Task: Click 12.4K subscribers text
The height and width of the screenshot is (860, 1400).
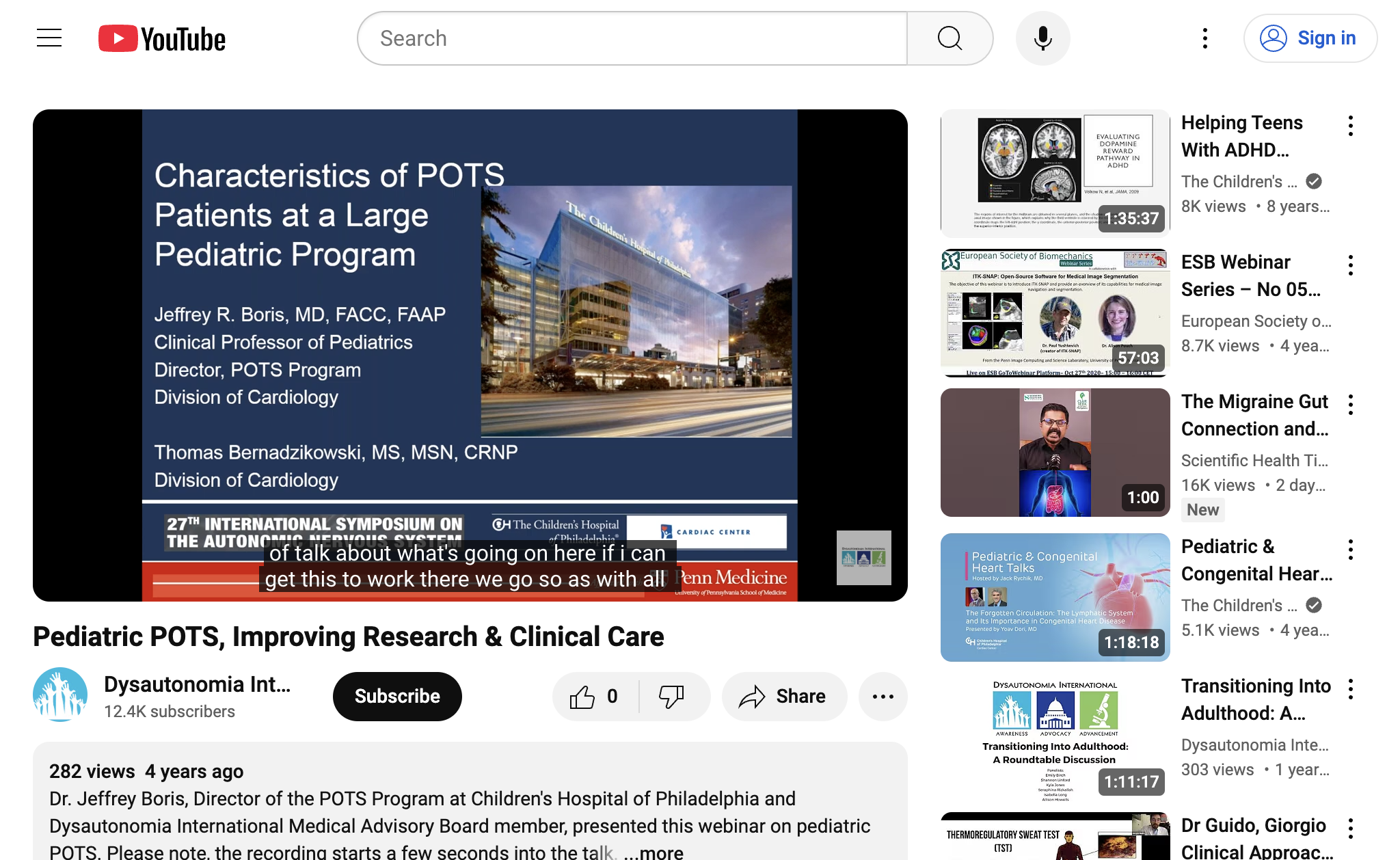Action: pyautogui.click(x=170, y=712)
